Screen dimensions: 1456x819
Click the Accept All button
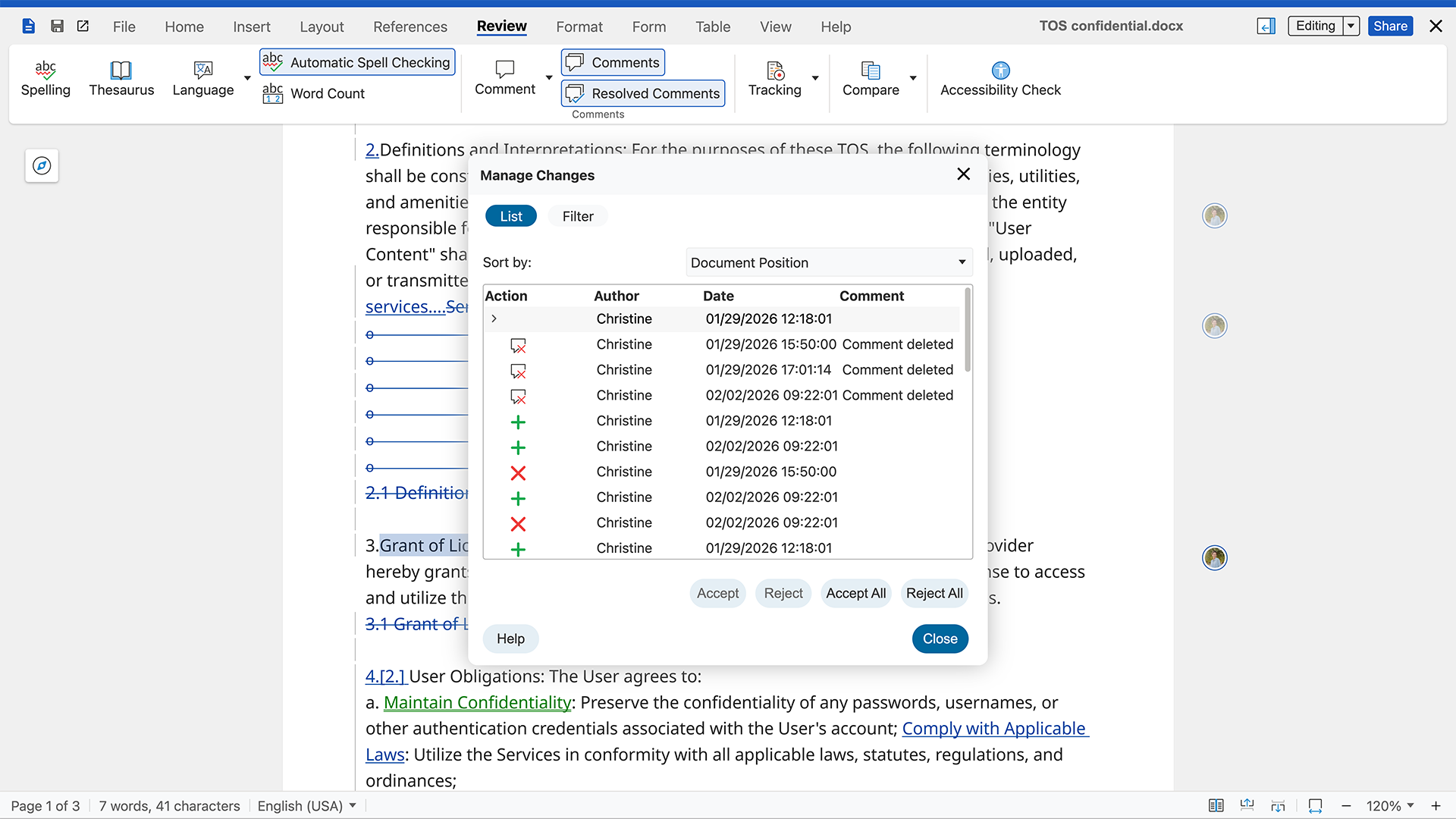pos(855,593)
